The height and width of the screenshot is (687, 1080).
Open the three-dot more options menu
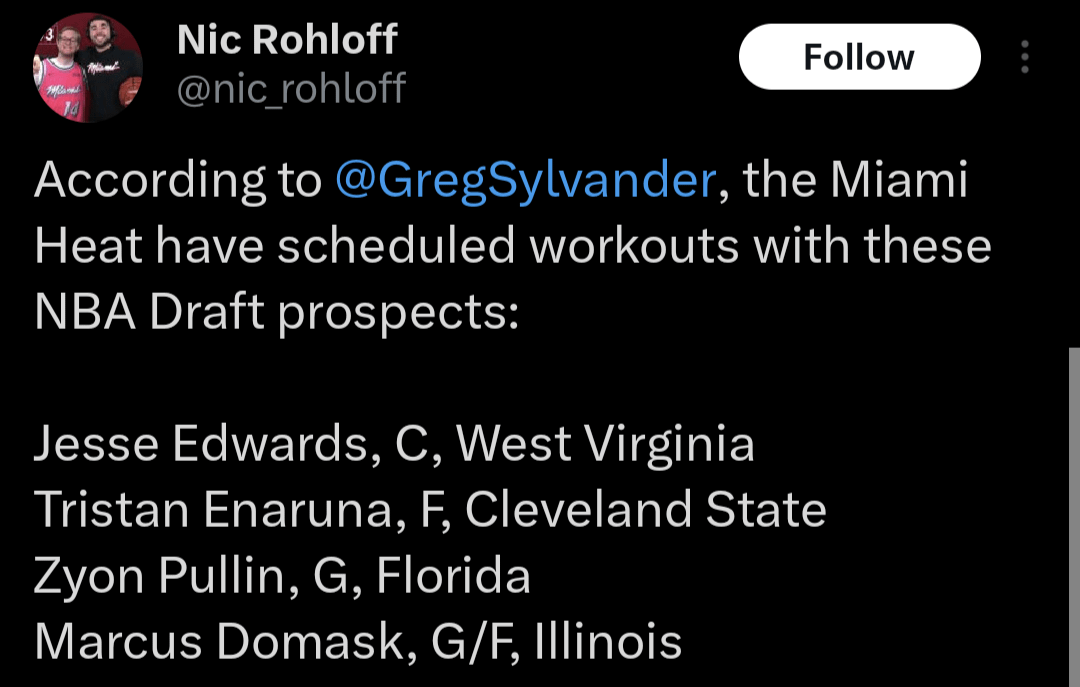1025,58
